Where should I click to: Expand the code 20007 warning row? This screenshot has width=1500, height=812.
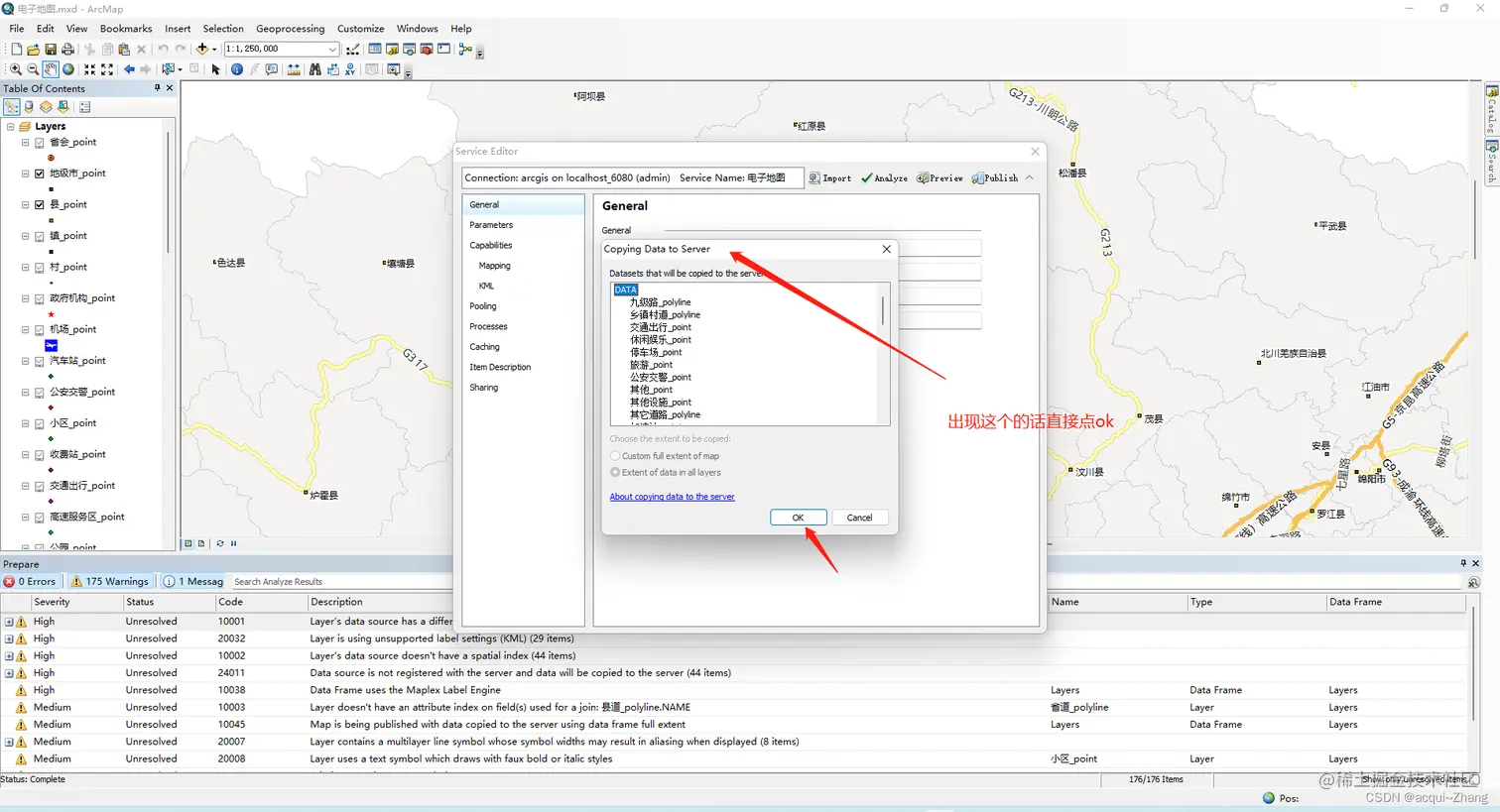pyautogui.click(x=9, y=742)
